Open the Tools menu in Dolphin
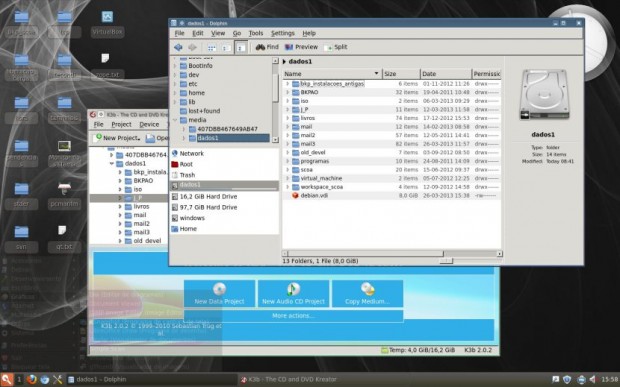Image resolution: width=620 pixels, height=387 pixels. click(x=256, y=33)
